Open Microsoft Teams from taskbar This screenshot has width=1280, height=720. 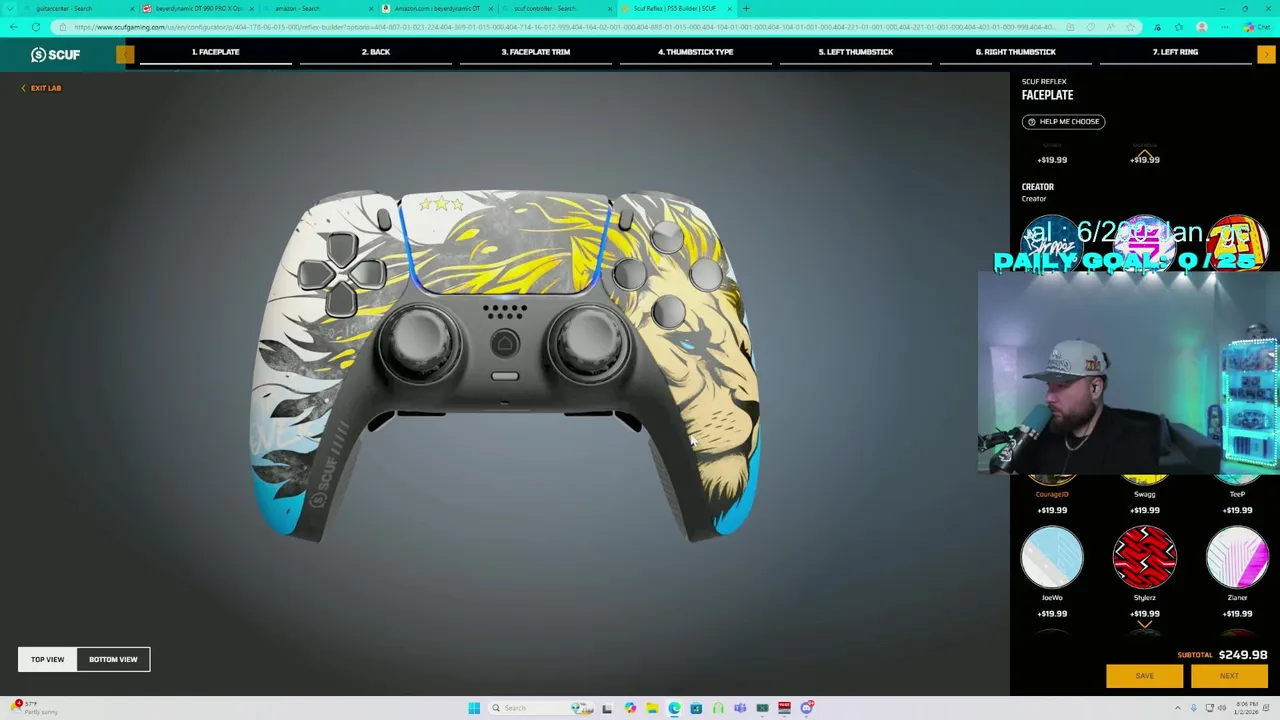(740, 708)
